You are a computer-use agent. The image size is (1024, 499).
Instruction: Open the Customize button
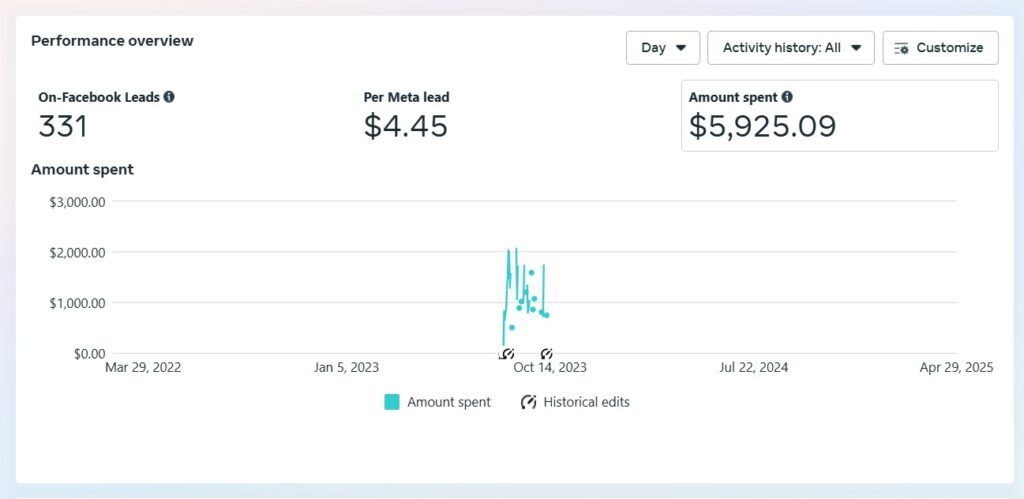[940, 48]
